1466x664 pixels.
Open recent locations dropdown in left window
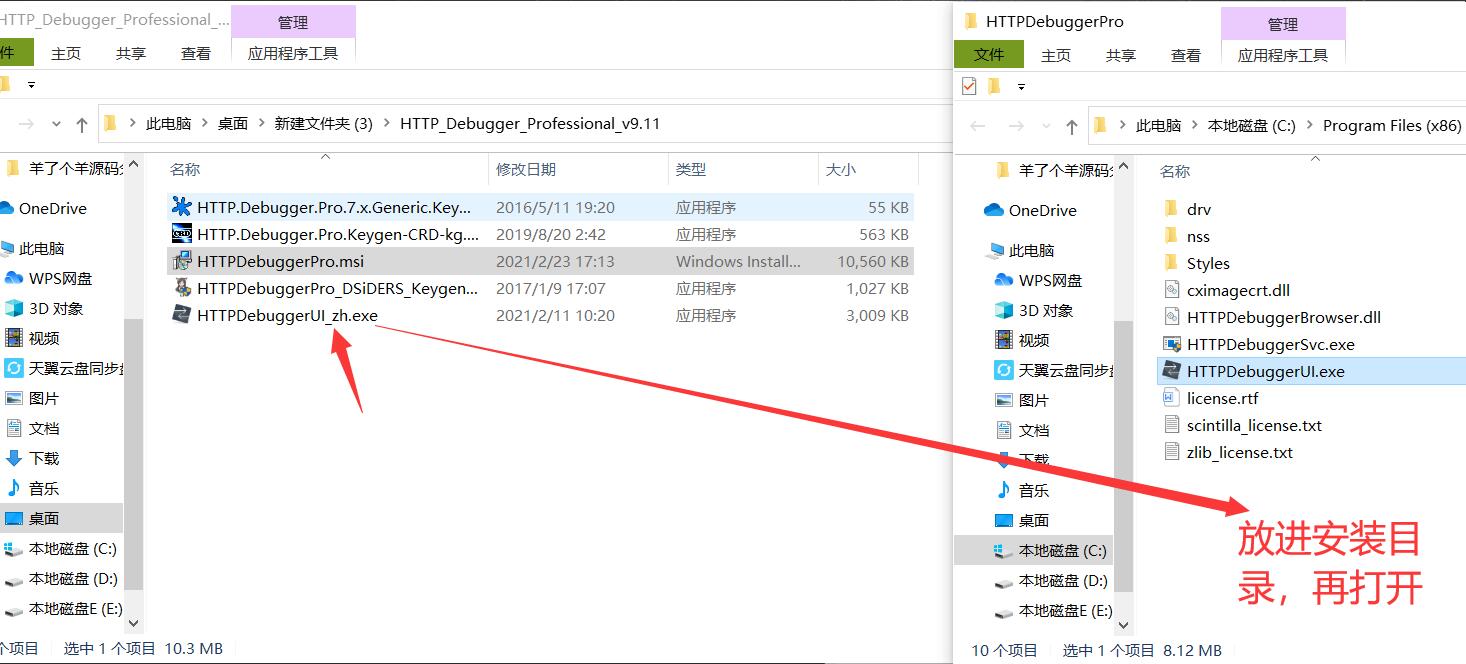(x=56, y=124)
